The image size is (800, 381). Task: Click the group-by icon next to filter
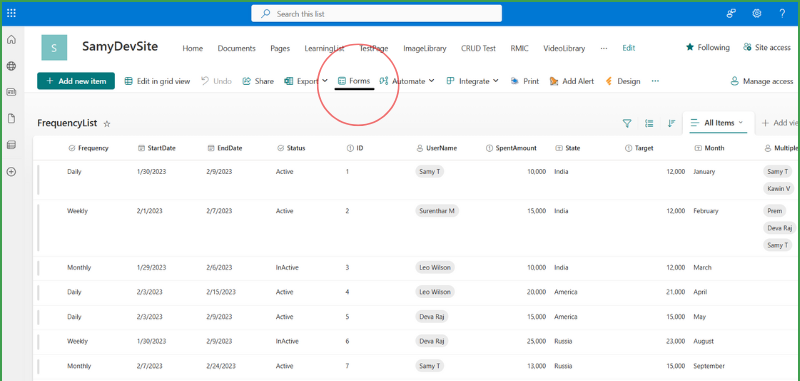coord(649,123)
